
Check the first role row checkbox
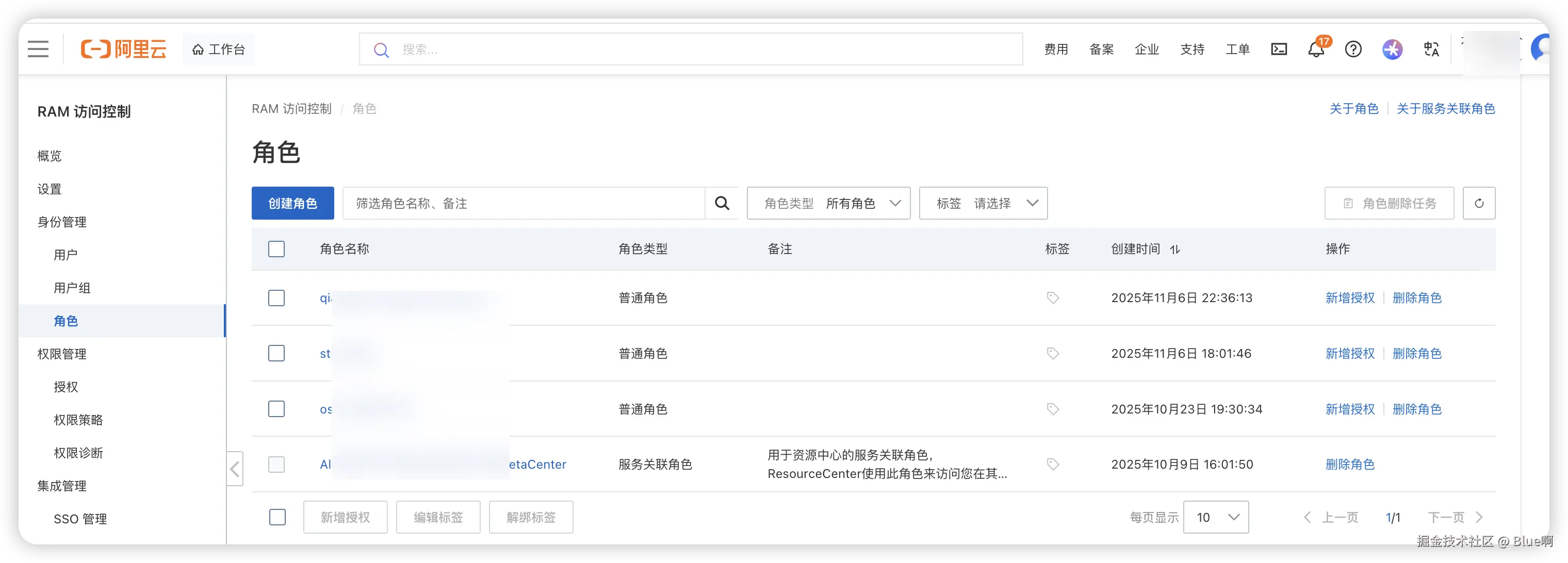[x=276, y=297]
